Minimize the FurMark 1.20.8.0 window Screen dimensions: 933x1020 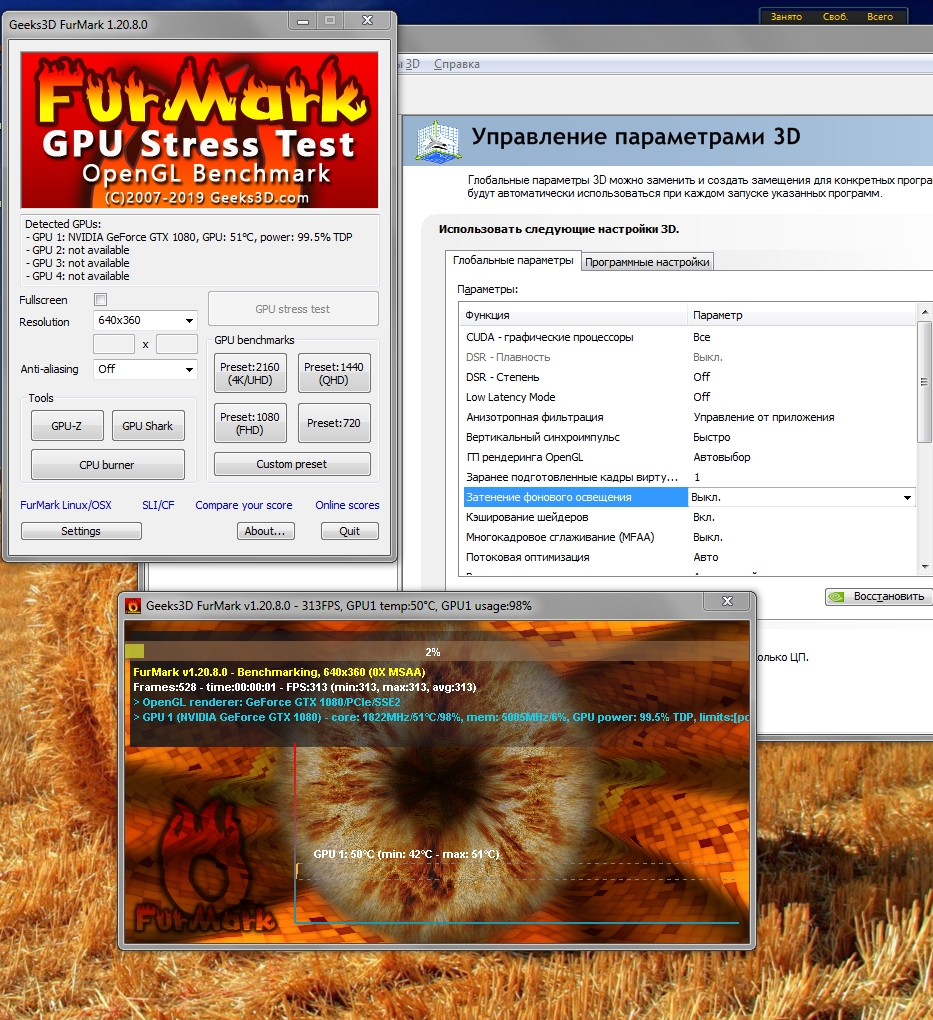pos(303,21)
